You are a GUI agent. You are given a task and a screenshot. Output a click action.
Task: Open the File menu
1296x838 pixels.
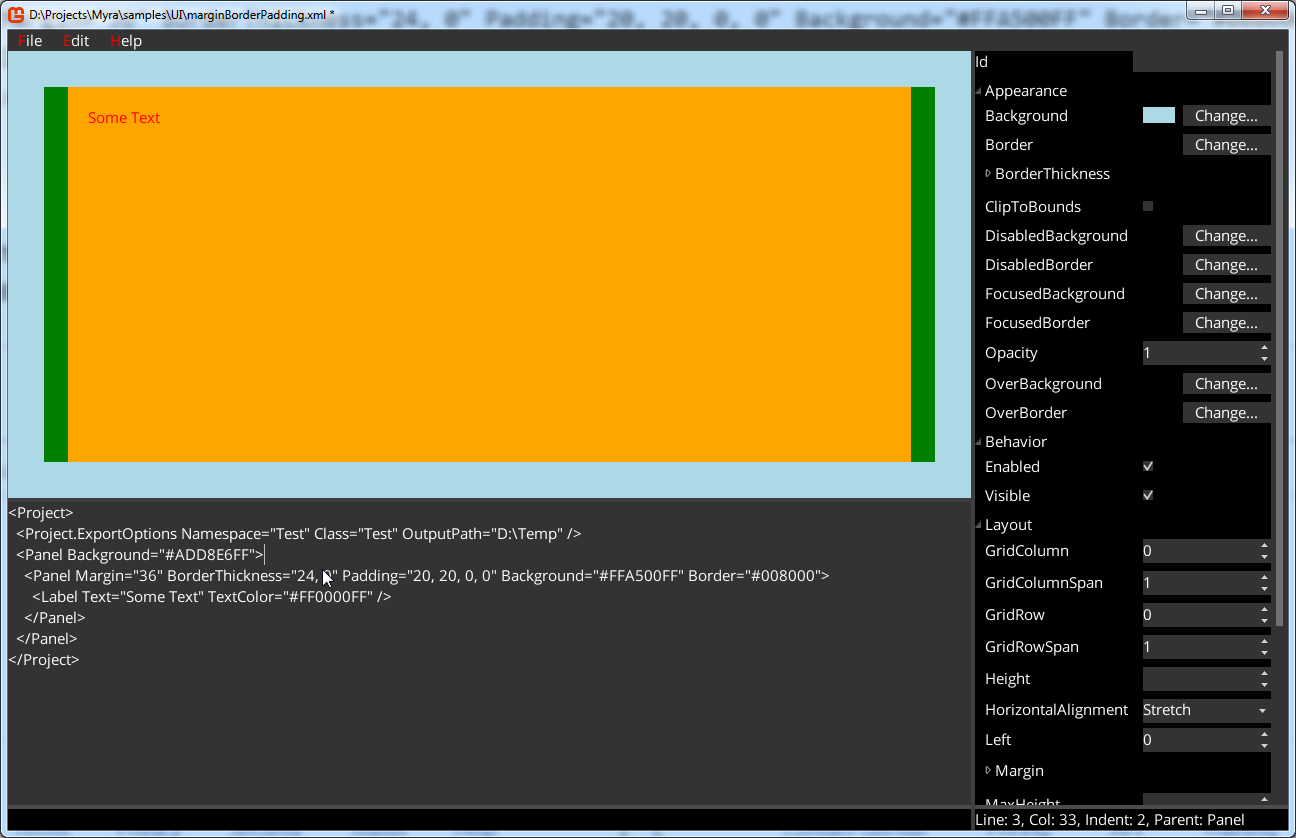(30, 41)
